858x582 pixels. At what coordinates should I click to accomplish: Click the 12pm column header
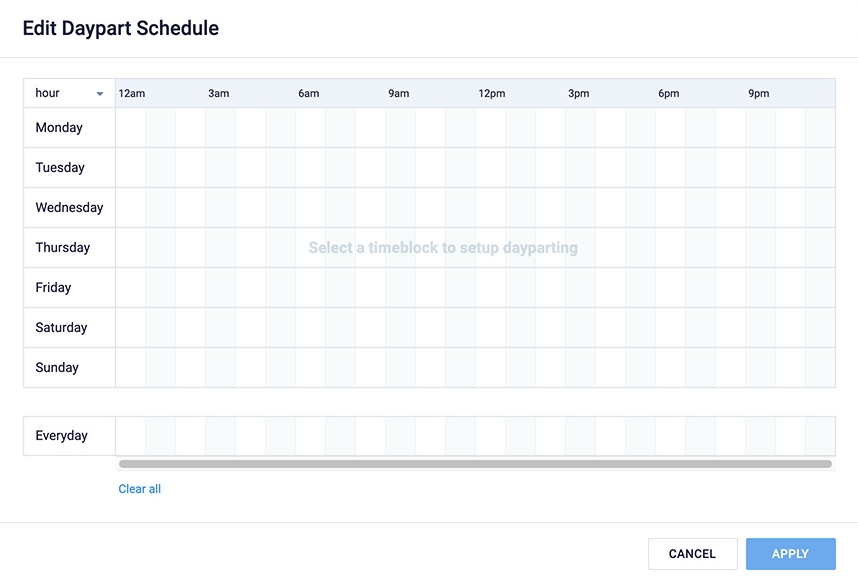click(x=492, y=94)
